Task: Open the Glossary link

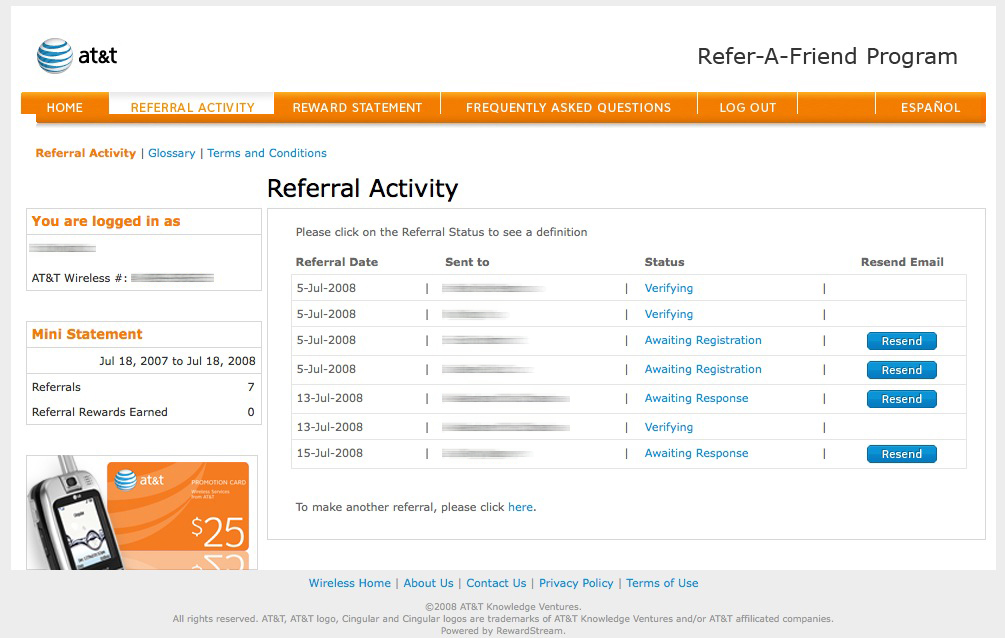Action: pyautogui.click(x=172, y=153)
